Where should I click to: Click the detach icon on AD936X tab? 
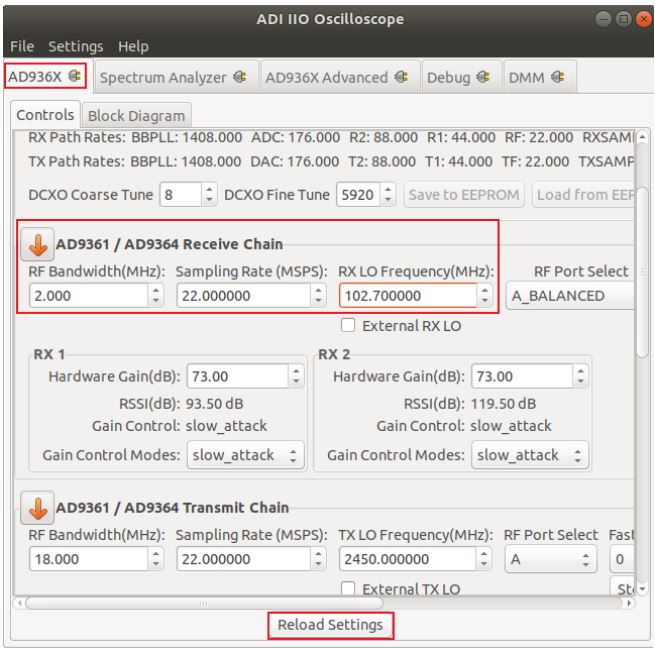coord(75,76)
